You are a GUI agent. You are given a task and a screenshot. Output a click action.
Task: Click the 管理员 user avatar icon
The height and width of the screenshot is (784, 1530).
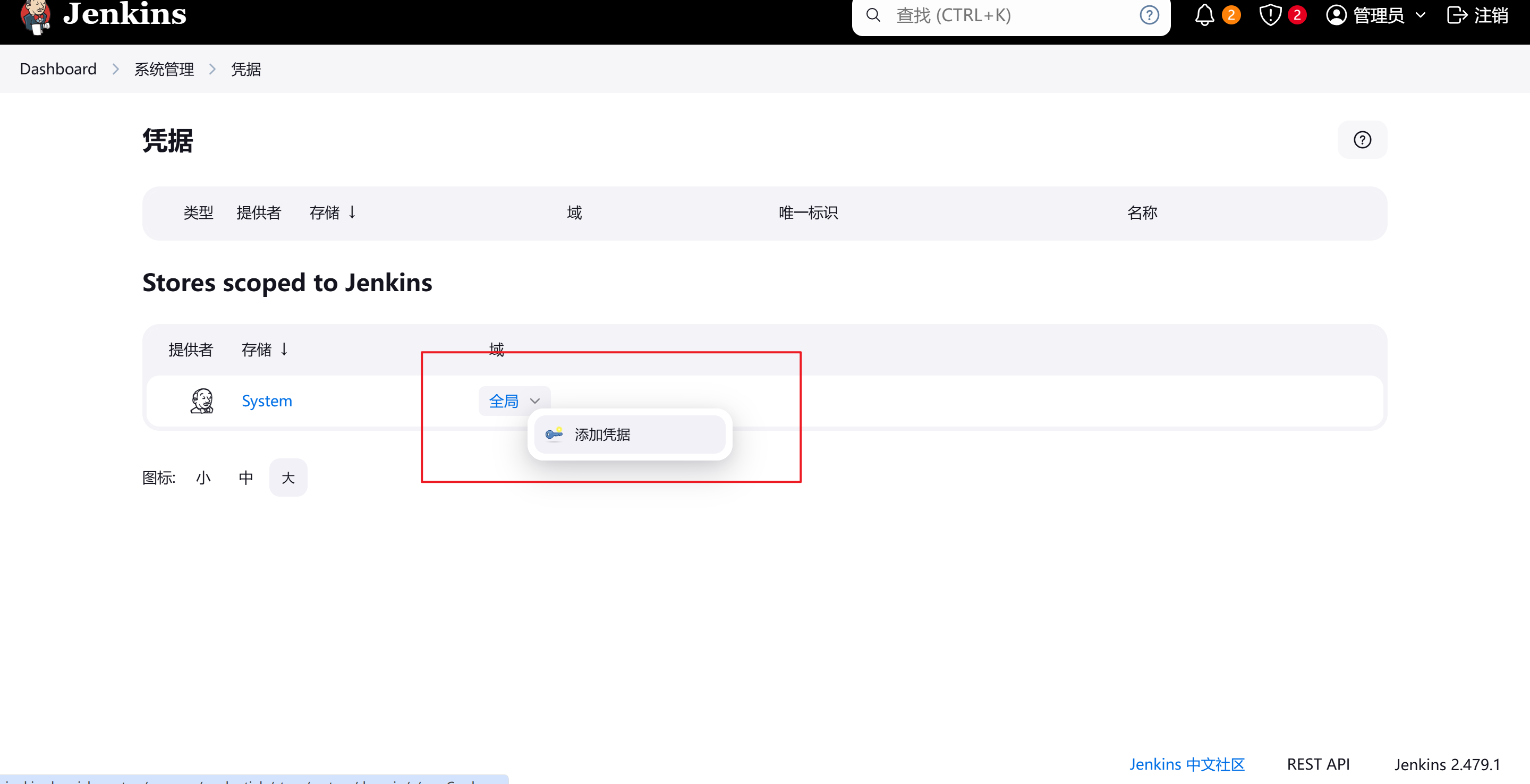1337,15
